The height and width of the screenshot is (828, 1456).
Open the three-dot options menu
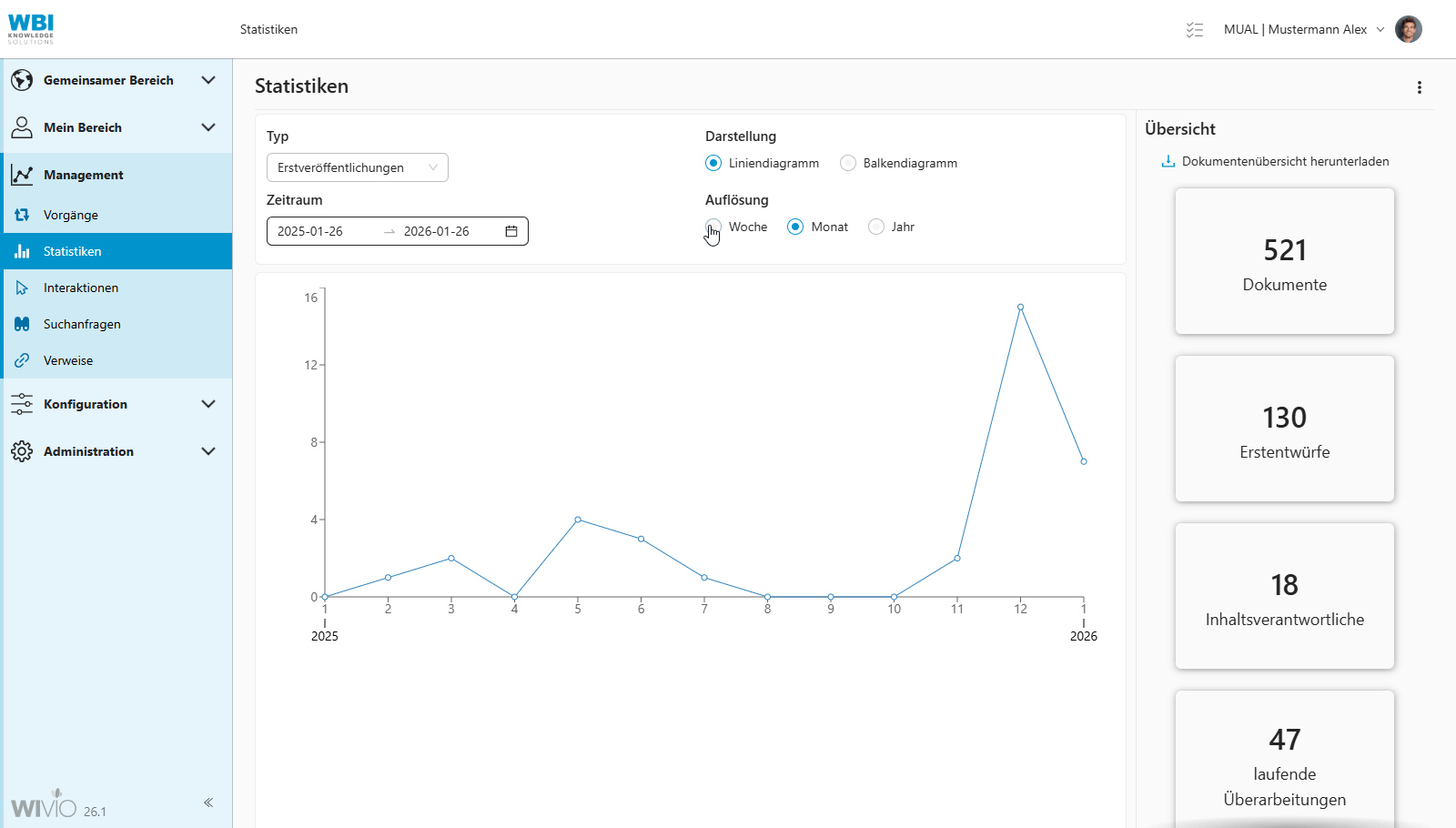pos(1419,87)
